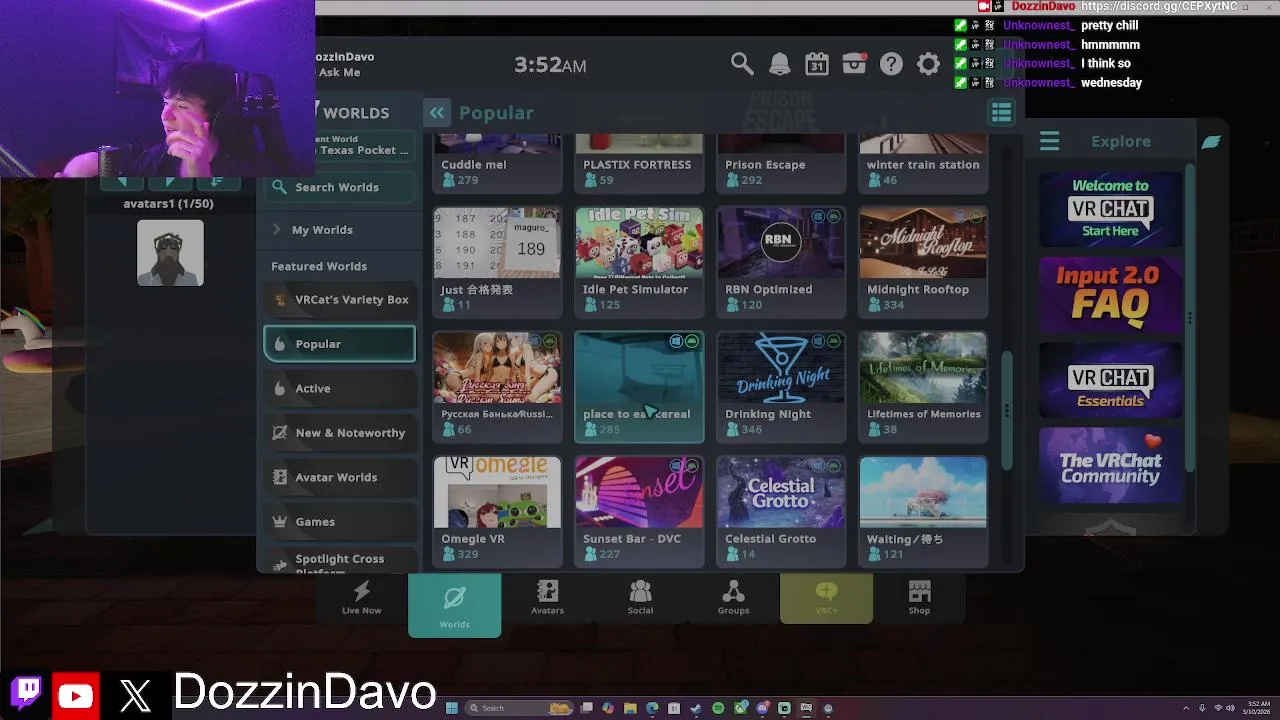The height and width of the screenshot is (720, 1280).
Task: Open the Windows Start button
Action: click(451, 708)
